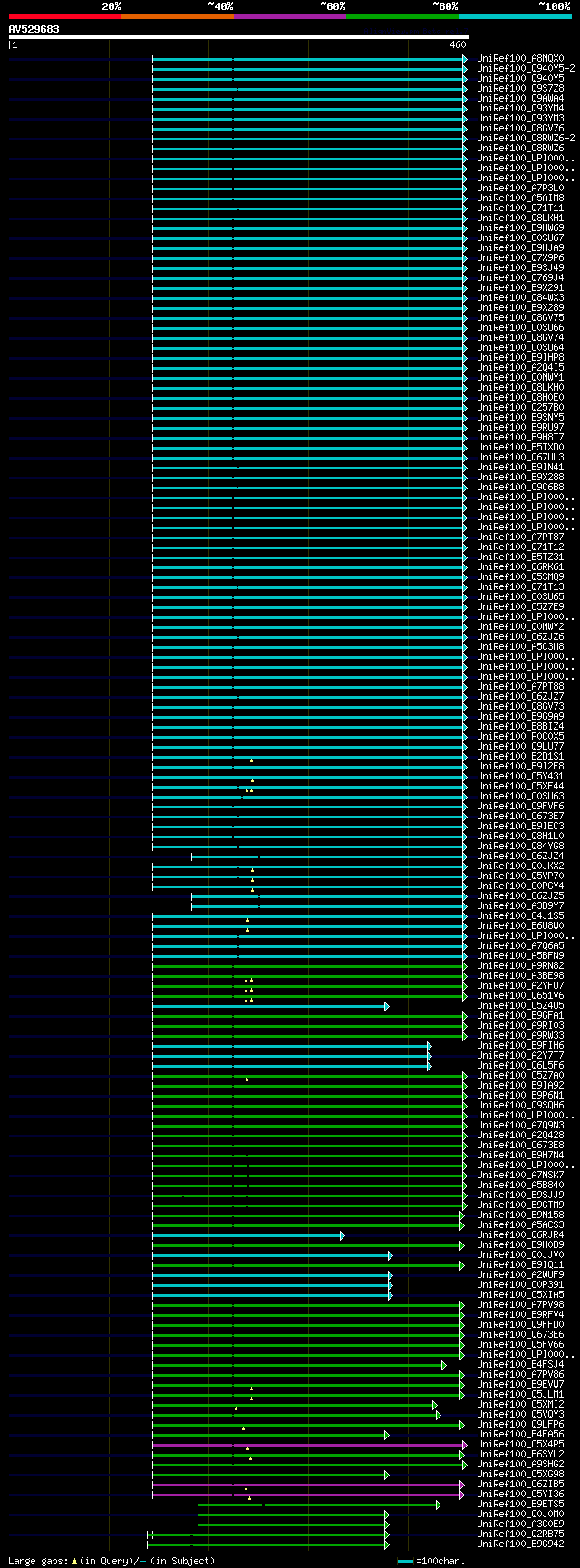Select the UniRef100_Q257B0 label
This screenshot has width=580, height=1568.
(519, 408)
